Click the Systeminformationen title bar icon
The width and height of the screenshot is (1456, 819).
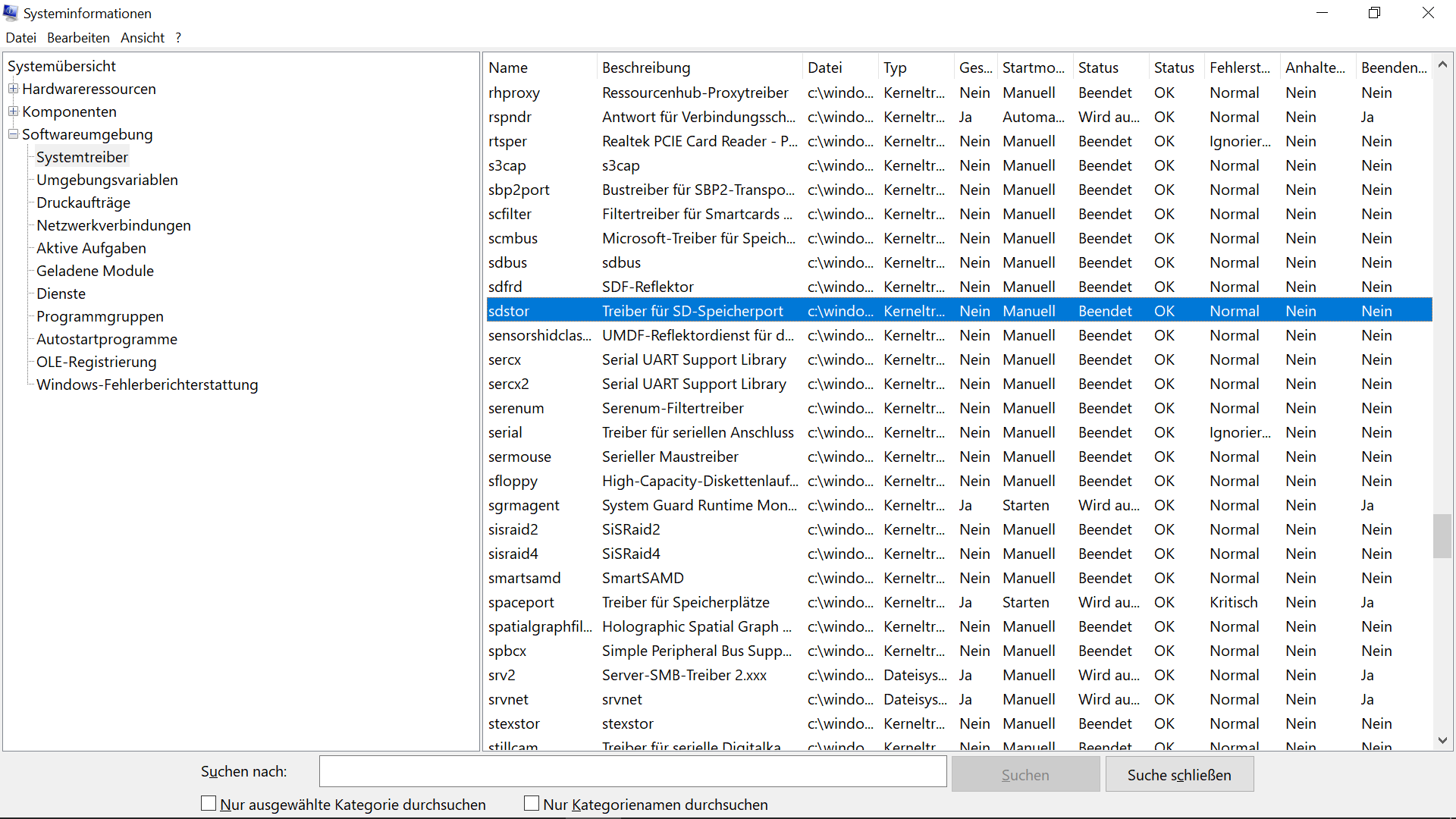pyautogui.click(x=11, y=12)
